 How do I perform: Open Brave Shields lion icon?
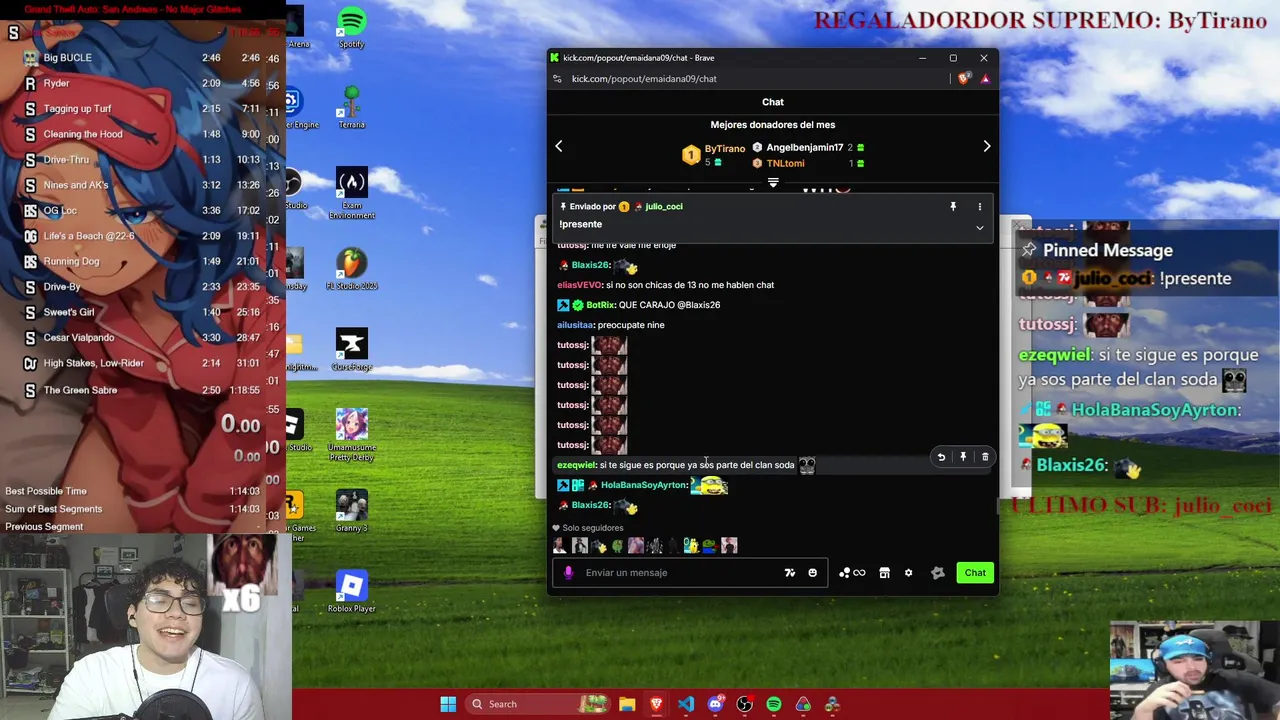point(963,79)
